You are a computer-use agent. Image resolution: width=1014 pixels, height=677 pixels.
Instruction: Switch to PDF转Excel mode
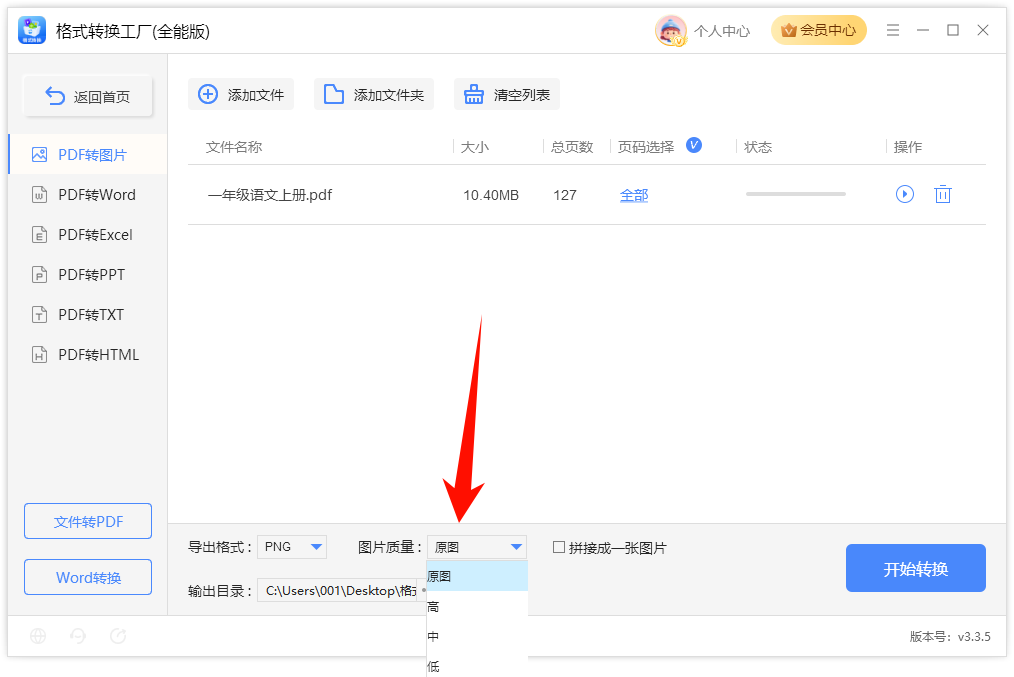click(x=88, y=235)
